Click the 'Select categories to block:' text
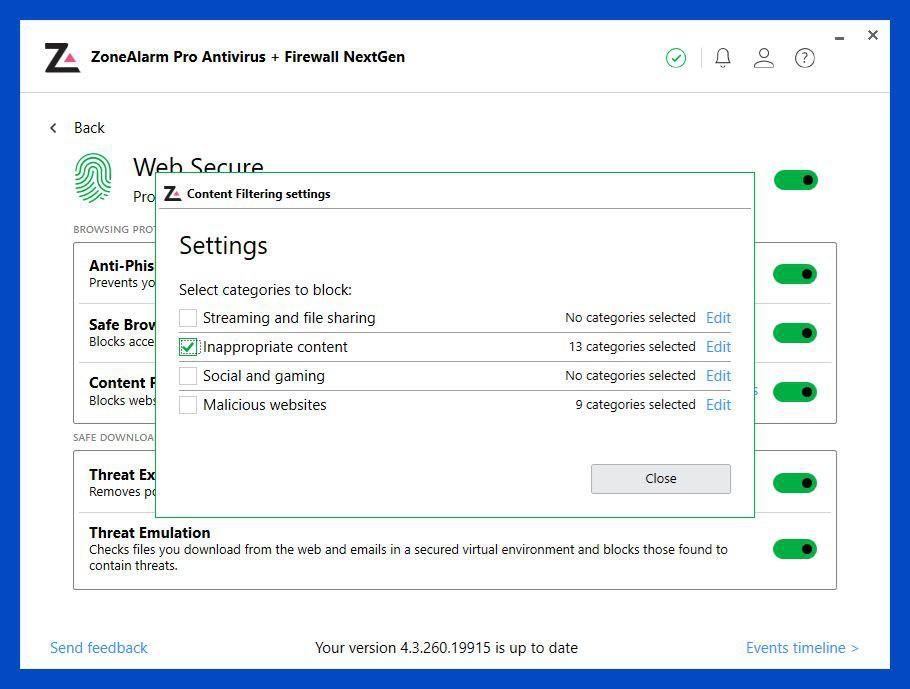The width and height of the screenshot is (910, 689). [x=265, y=290]
